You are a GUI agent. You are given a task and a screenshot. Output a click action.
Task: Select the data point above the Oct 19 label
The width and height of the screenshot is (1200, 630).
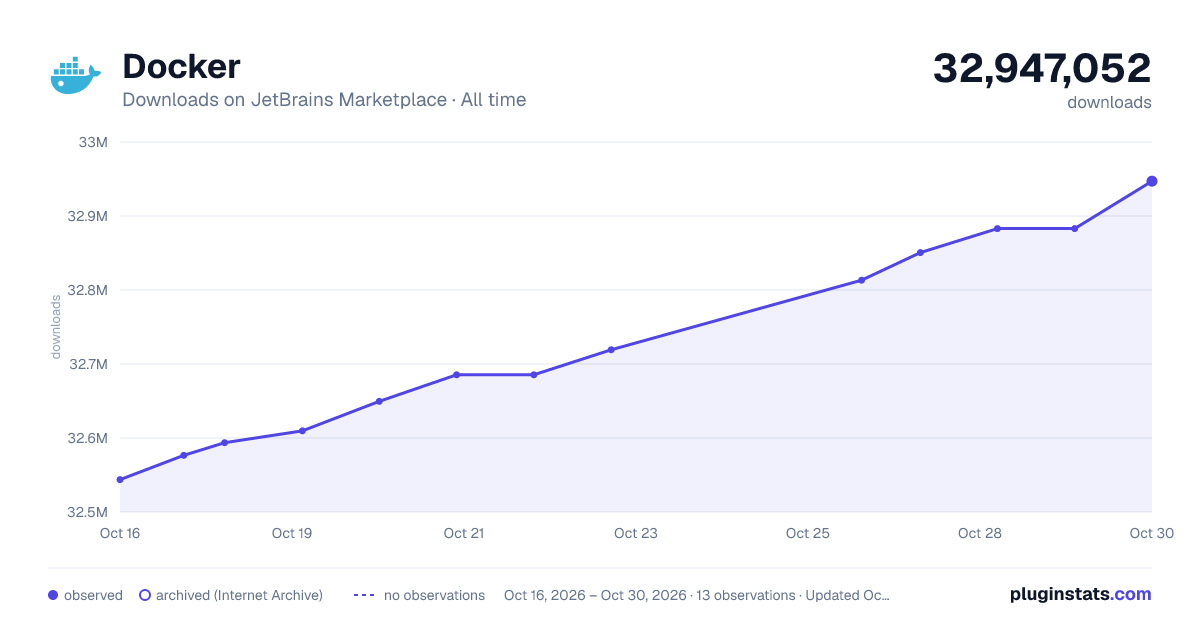coord(302,431)
